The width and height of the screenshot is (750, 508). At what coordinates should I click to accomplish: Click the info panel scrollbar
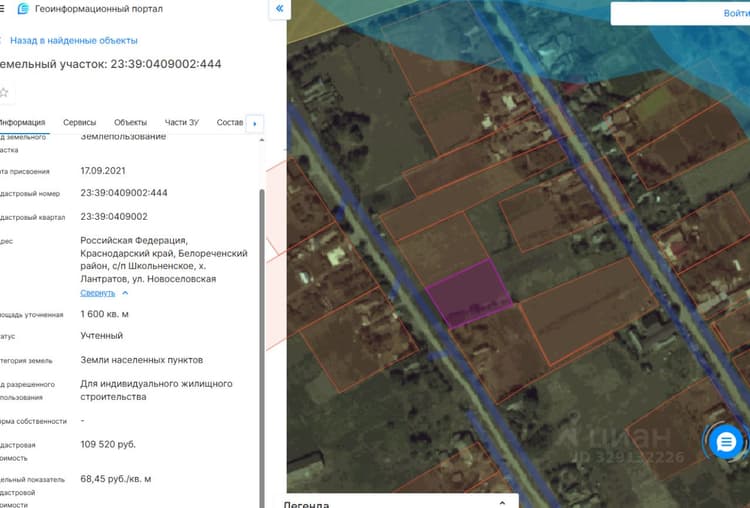(x=262, y=347)
